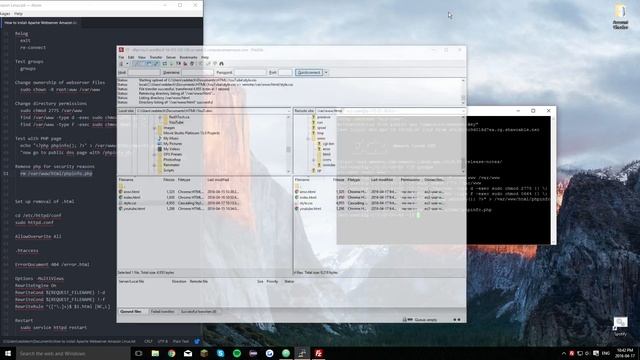The width and height of the screenshot is (640, 360).
Task: Open Google Chrome from the taskbar
Action: [x=171, y=353]
